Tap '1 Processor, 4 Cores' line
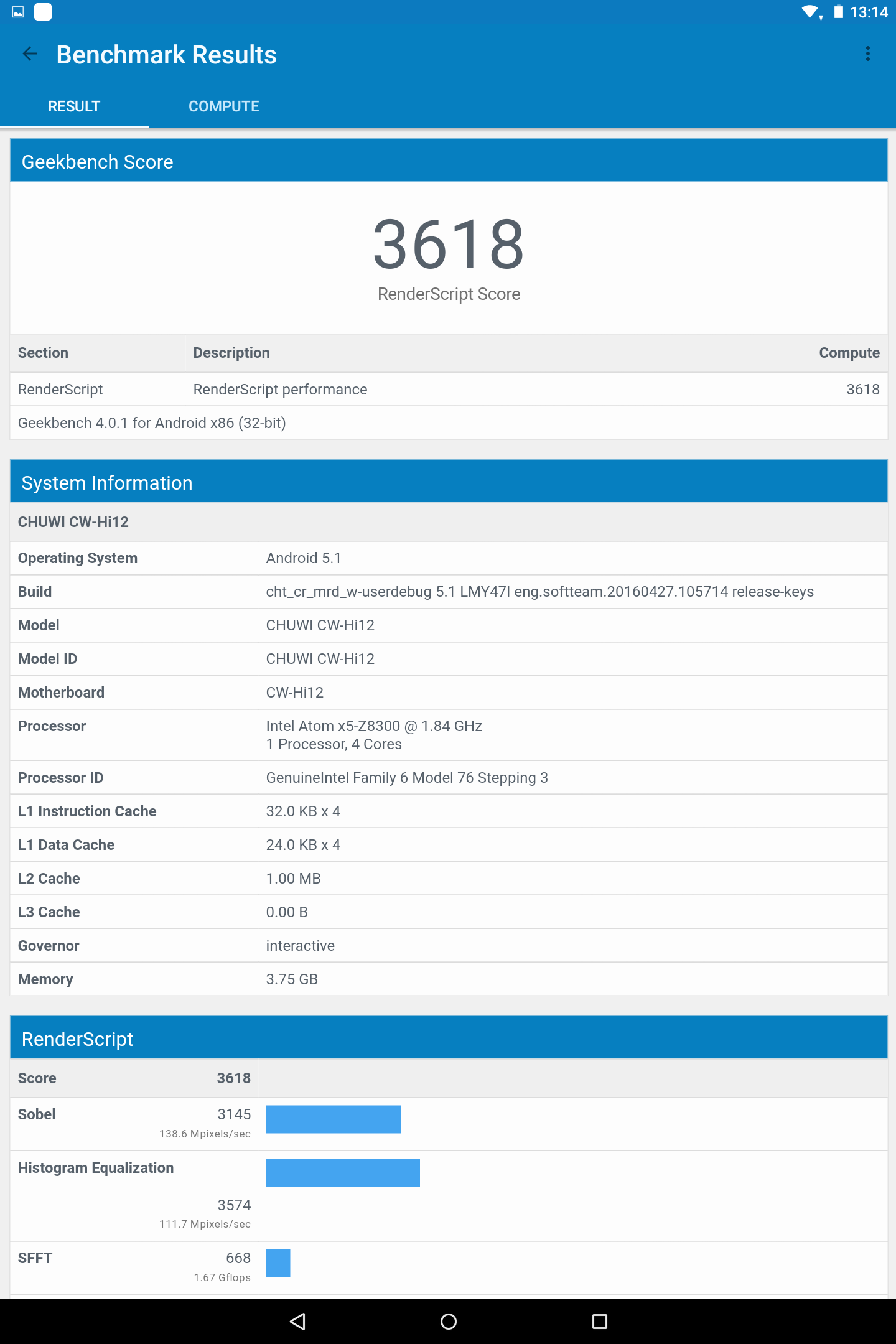 [334, 744]
